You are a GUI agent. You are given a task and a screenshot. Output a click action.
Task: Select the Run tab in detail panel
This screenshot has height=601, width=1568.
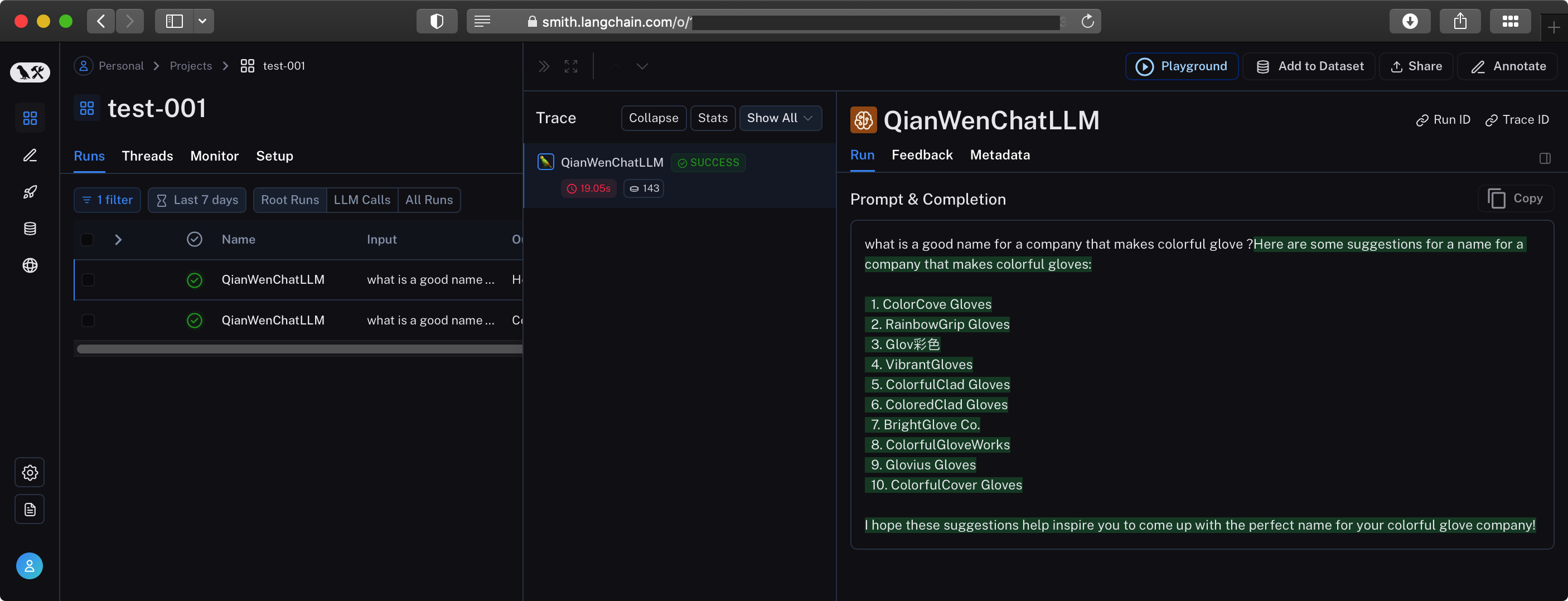(x=863, y=155)
